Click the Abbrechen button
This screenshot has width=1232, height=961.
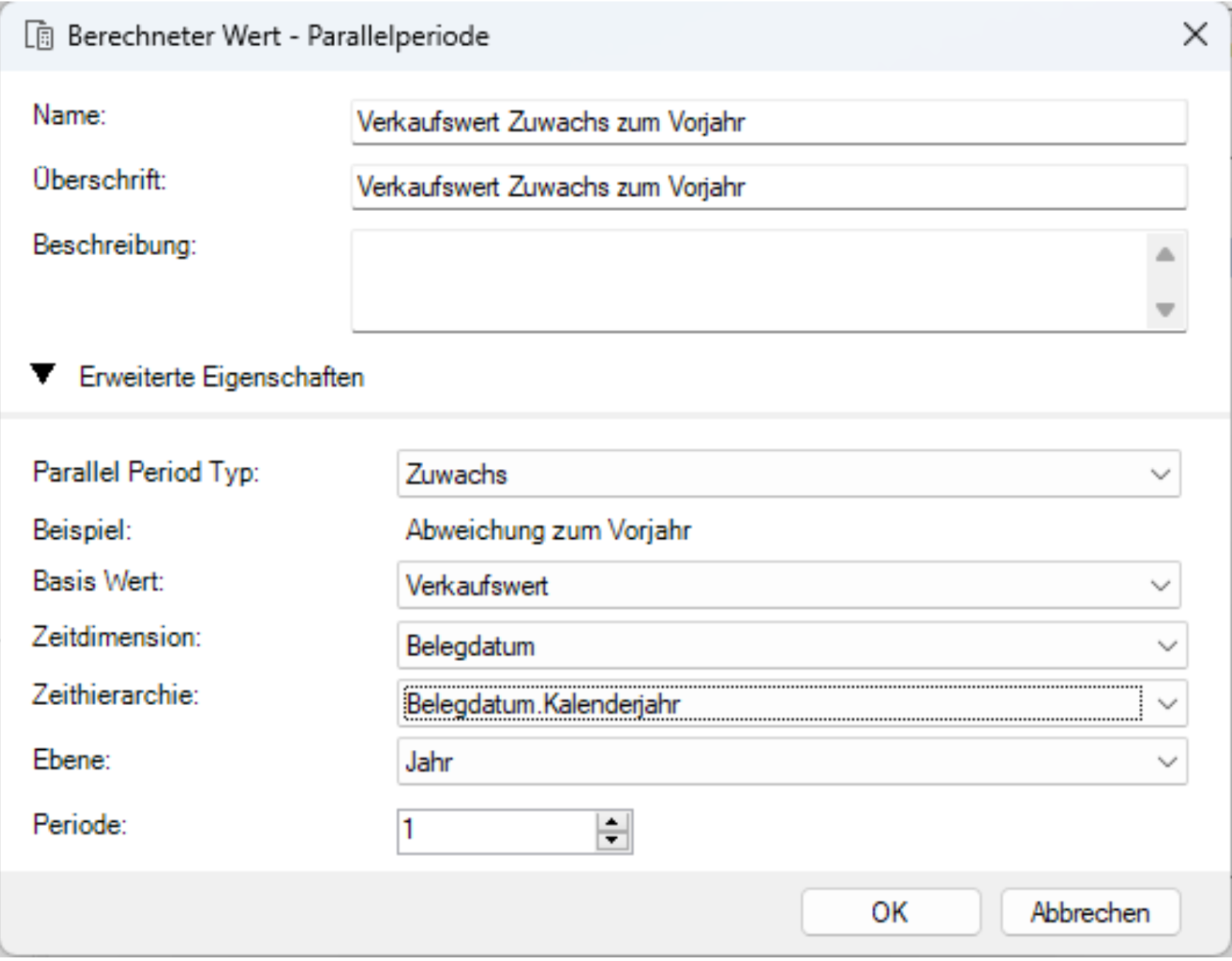click(x=1090, y=913)
